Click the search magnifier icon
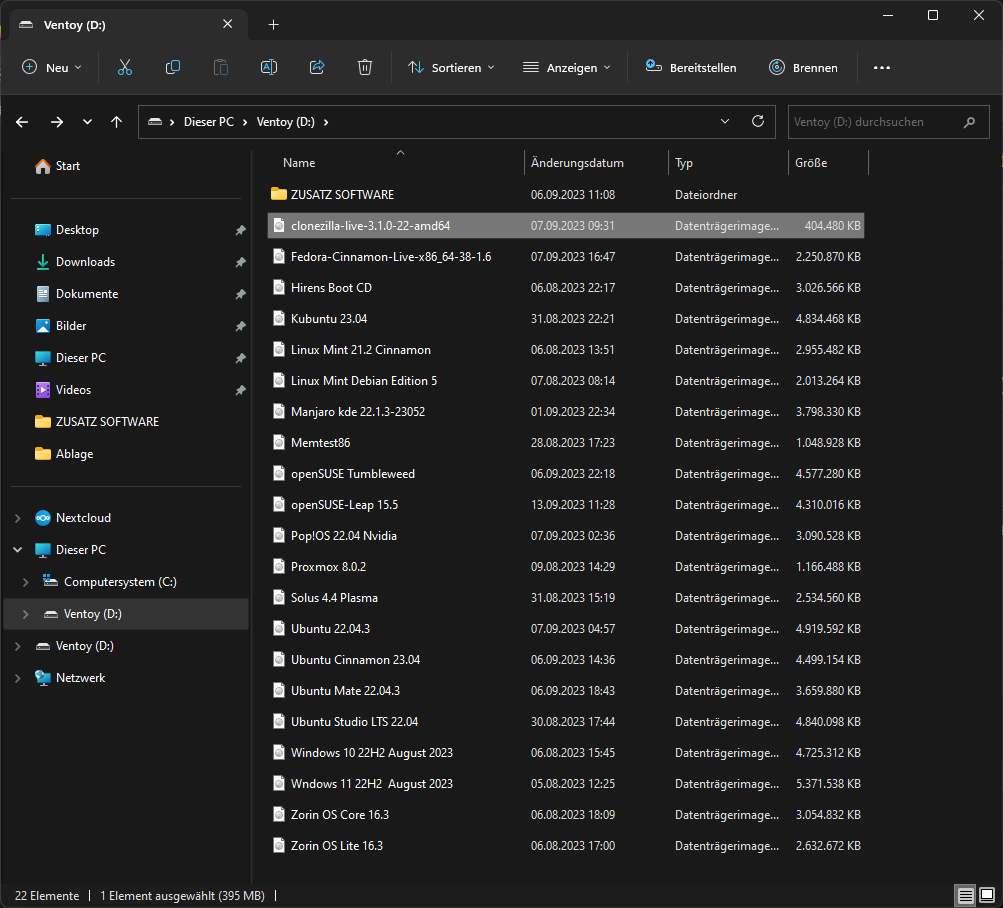 click(969, 122)
